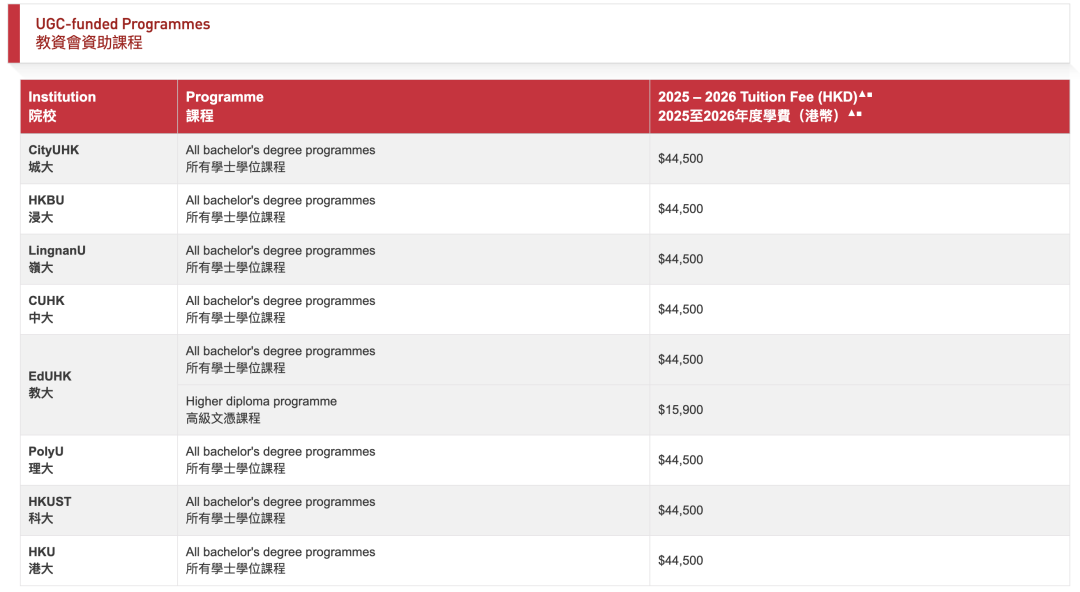Viewport: 1080px width, 592px height.
Task: Click HKBU's All bachelor's degree programmes cell
Action: [413, 209]
